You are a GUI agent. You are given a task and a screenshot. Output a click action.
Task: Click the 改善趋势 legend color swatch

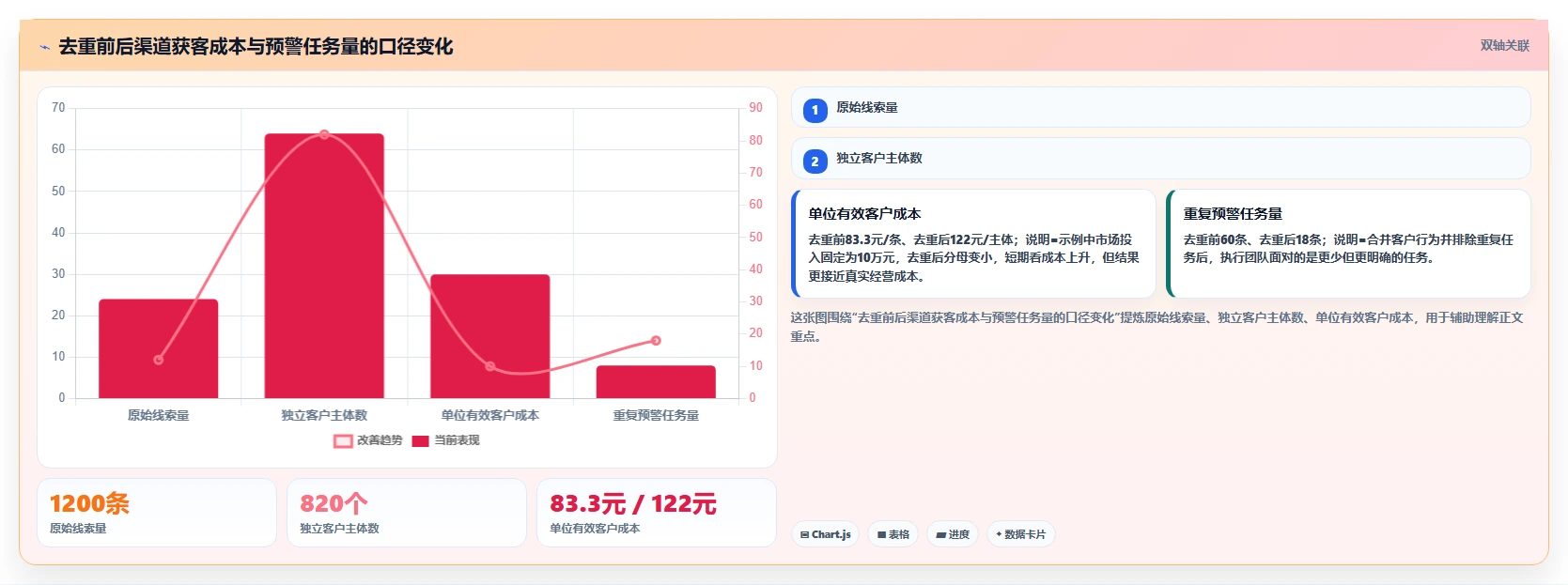click(x=343, y=441)
